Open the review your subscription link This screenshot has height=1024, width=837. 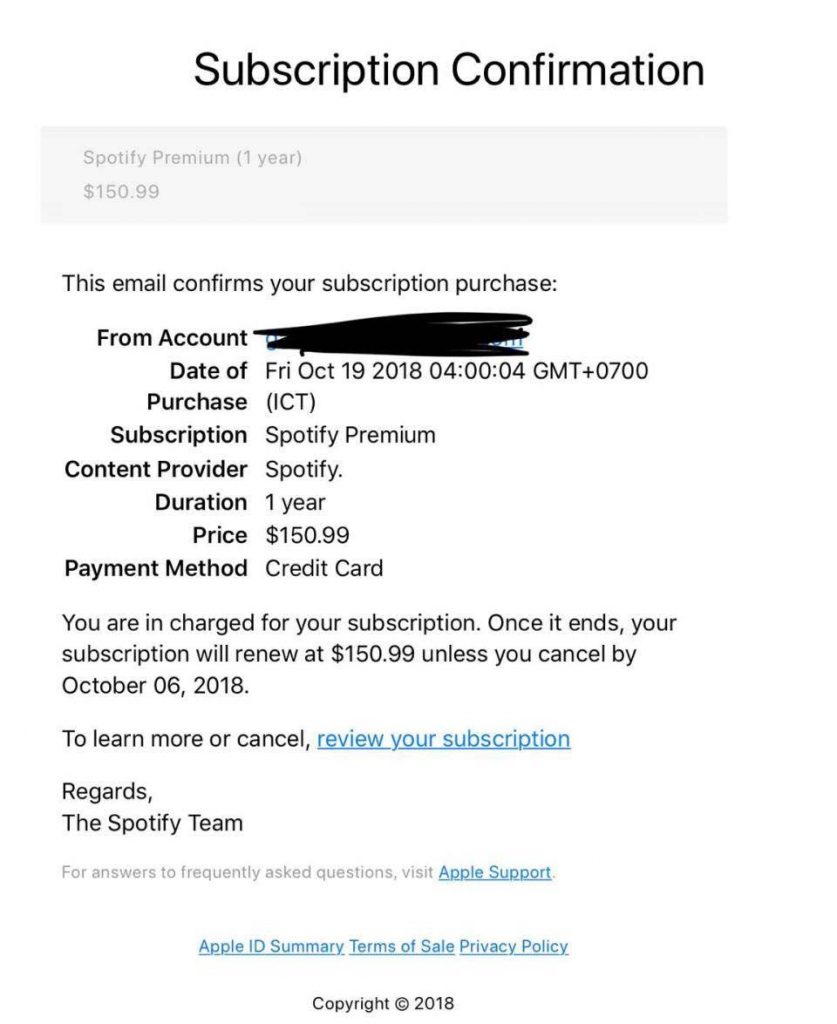point(443,739)
